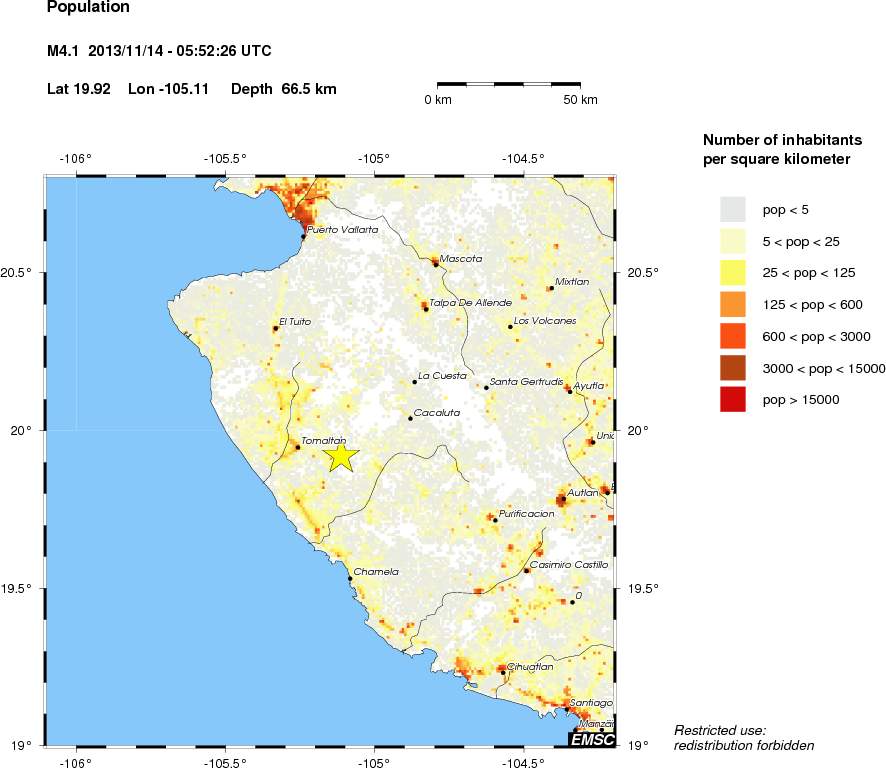Select the Cihuatlan city marker
Screen dimensions: 886x768
click(x=504, y=672)
